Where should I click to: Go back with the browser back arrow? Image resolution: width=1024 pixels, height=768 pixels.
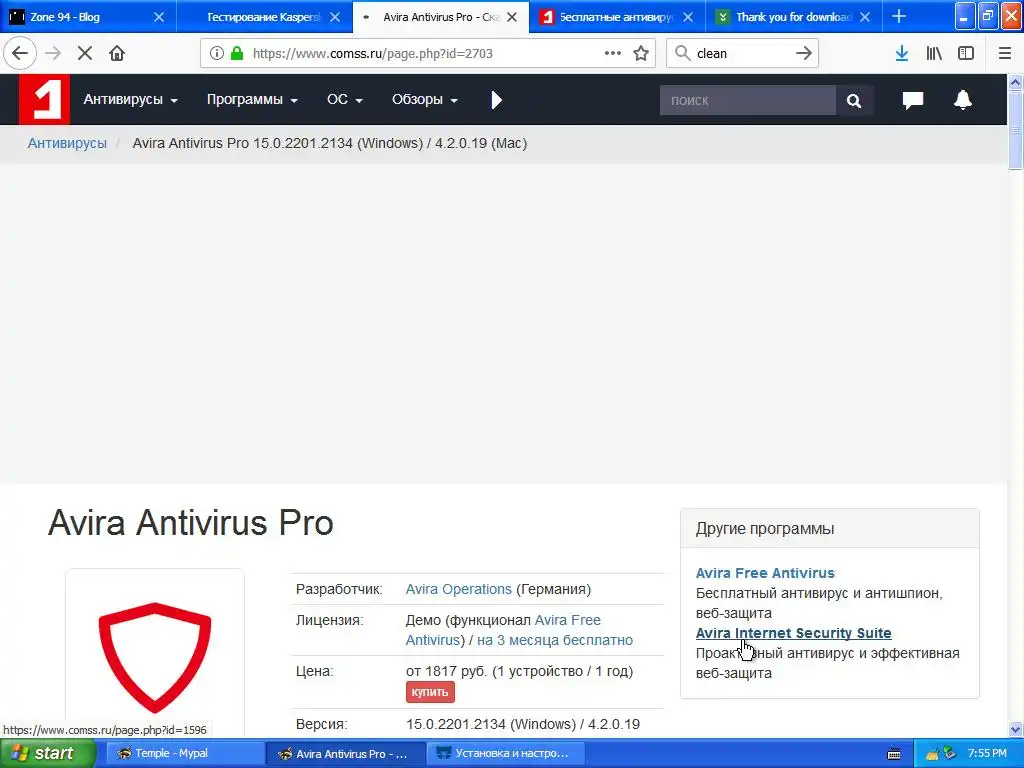(20, 53)
